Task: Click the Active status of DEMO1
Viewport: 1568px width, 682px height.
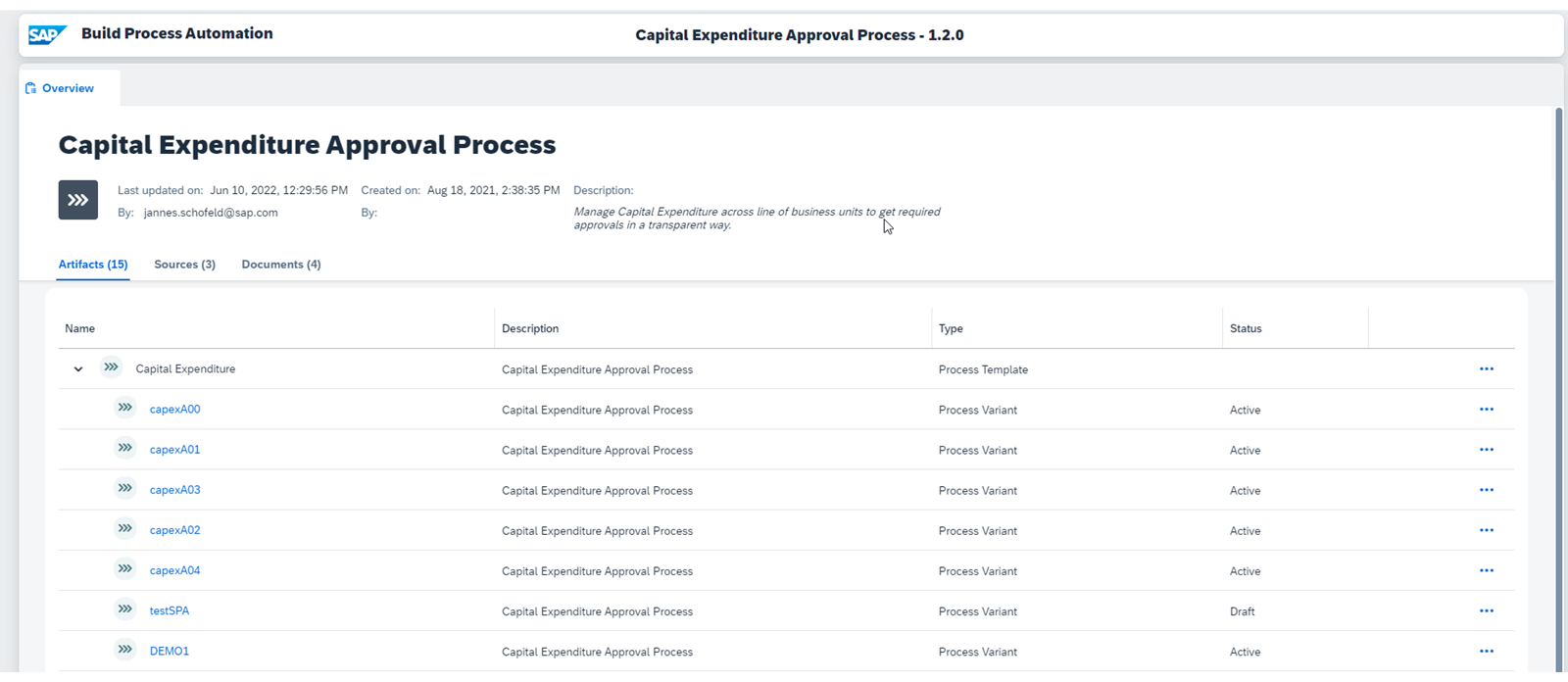Action: pyautogui.click(x=1245, y=651)
